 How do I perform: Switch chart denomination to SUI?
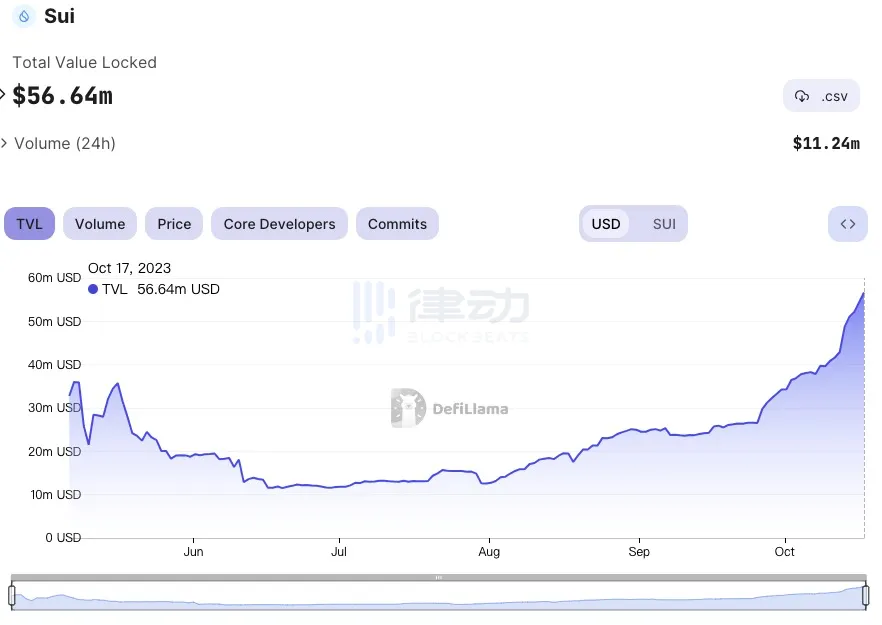[664, 224]
